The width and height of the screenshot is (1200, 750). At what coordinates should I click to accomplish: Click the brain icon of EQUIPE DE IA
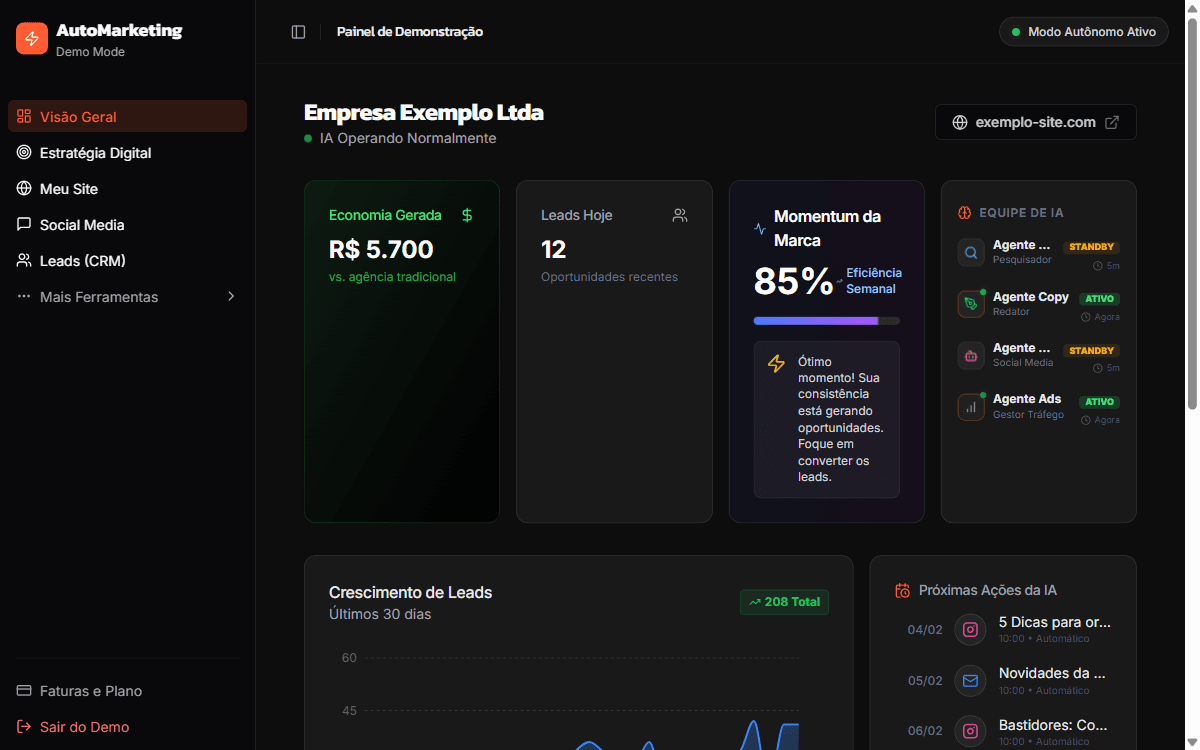point(963,212)
